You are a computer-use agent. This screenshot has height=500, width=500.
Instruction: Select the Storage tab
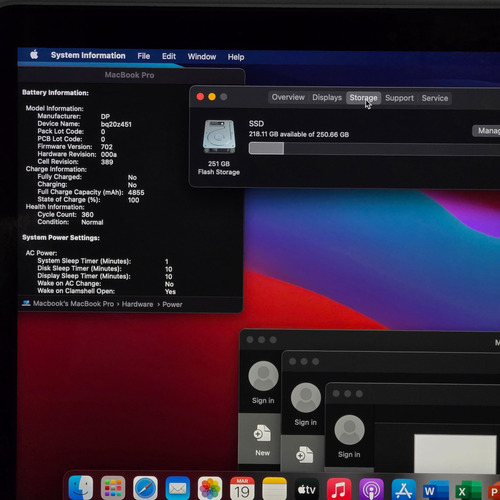click(363, 98)
